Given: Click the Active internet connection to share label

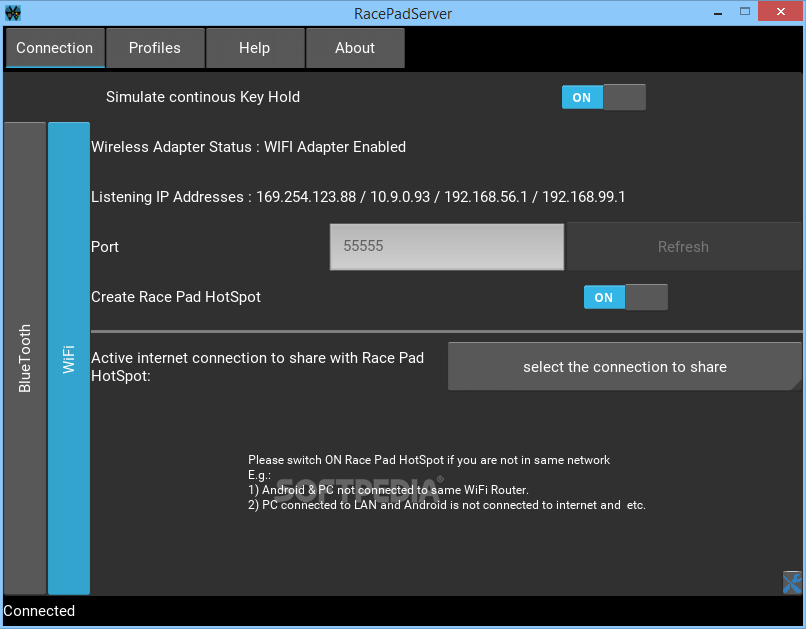Looking at the screenshot, I should point(258,367).
